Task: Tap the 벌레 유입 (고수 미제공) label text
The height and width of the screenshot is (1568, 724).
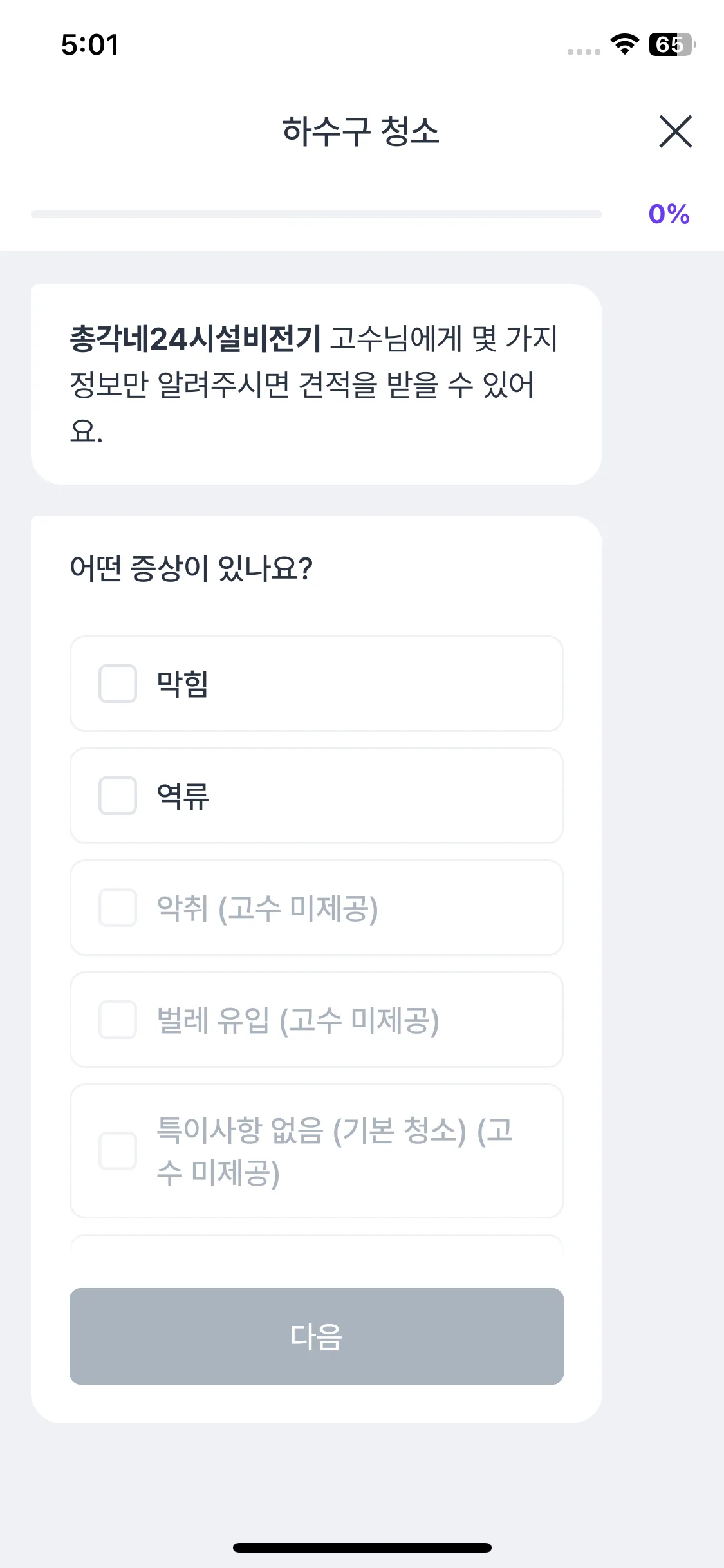Action: (298, 1020)
